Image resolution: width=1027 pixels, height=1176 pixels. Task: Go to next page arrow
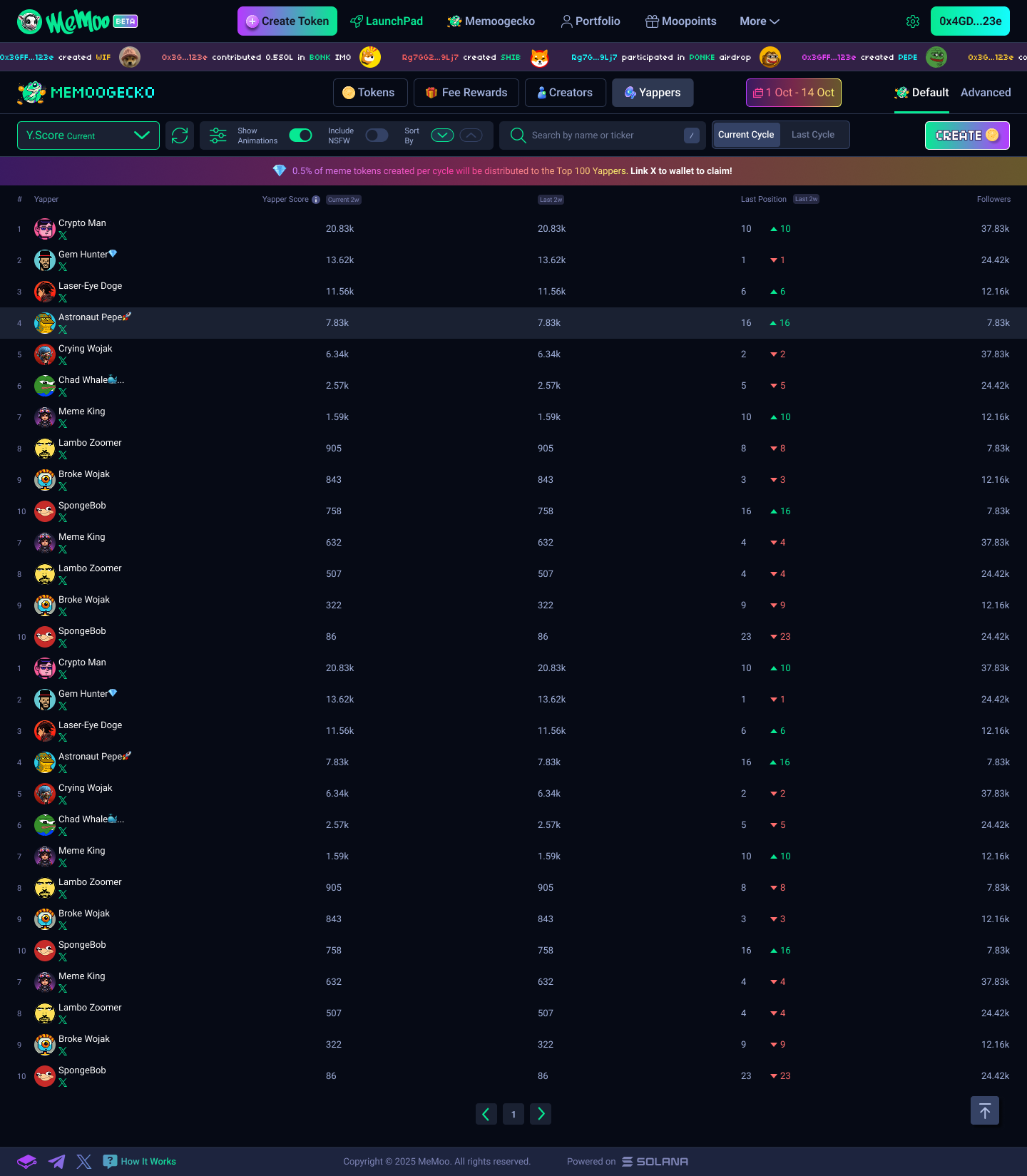(541, 1114)
